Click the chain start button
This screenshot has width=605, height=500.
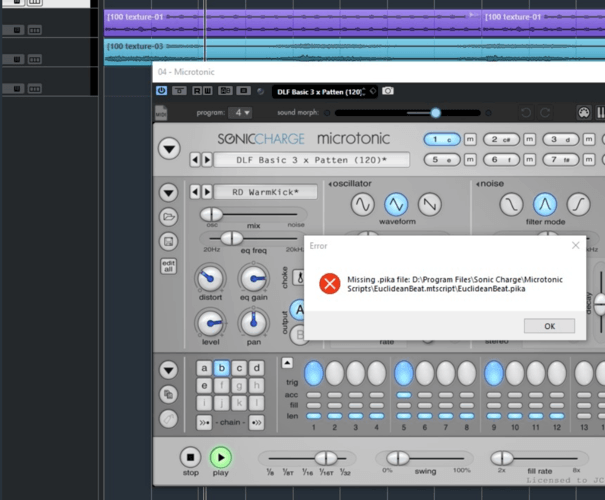(204, 422)
